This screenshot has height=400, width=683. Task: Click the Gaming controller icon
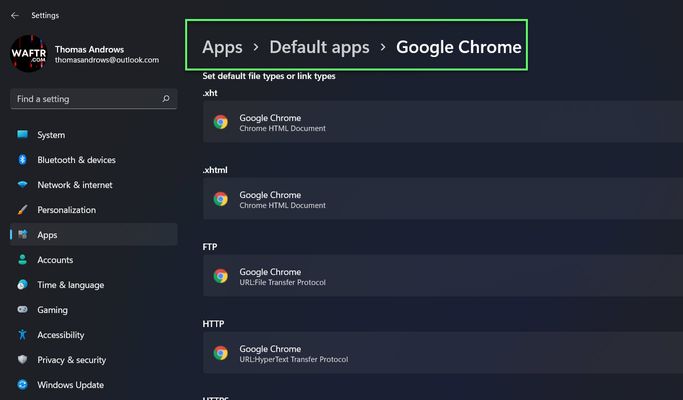tap(23, 309)
